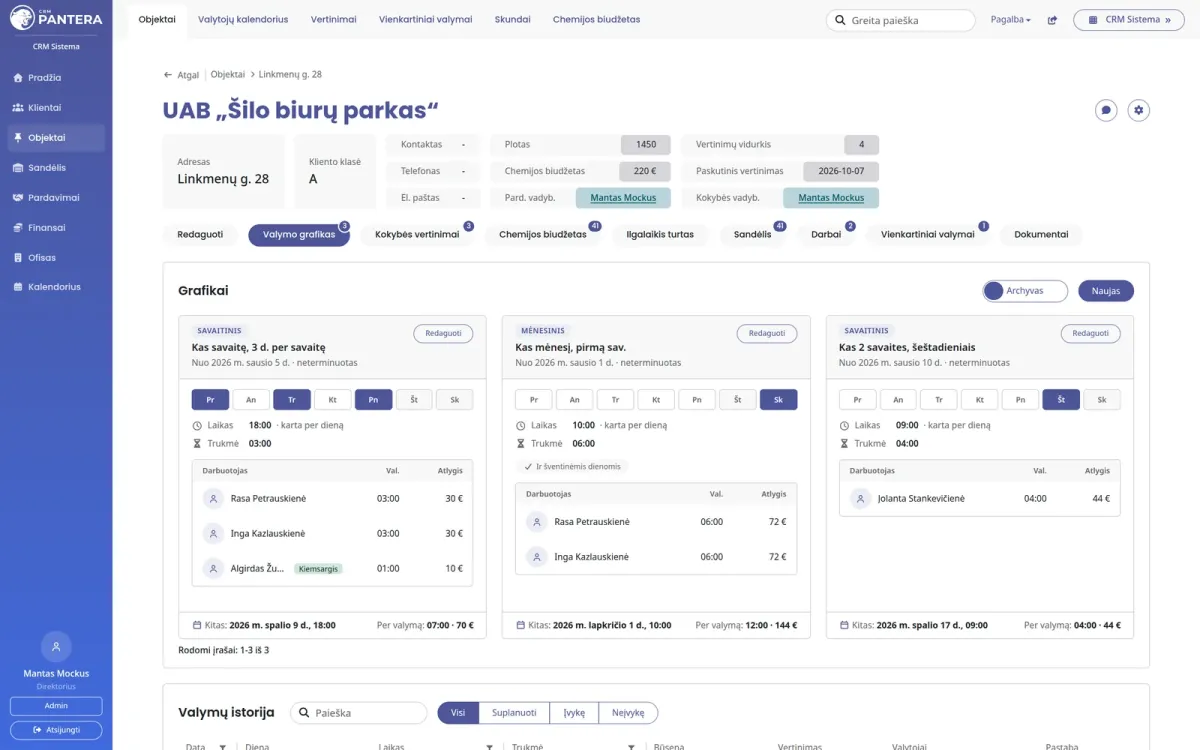
Task: Open the comments chat bubble icon
Action: (x=1106, y=110)
